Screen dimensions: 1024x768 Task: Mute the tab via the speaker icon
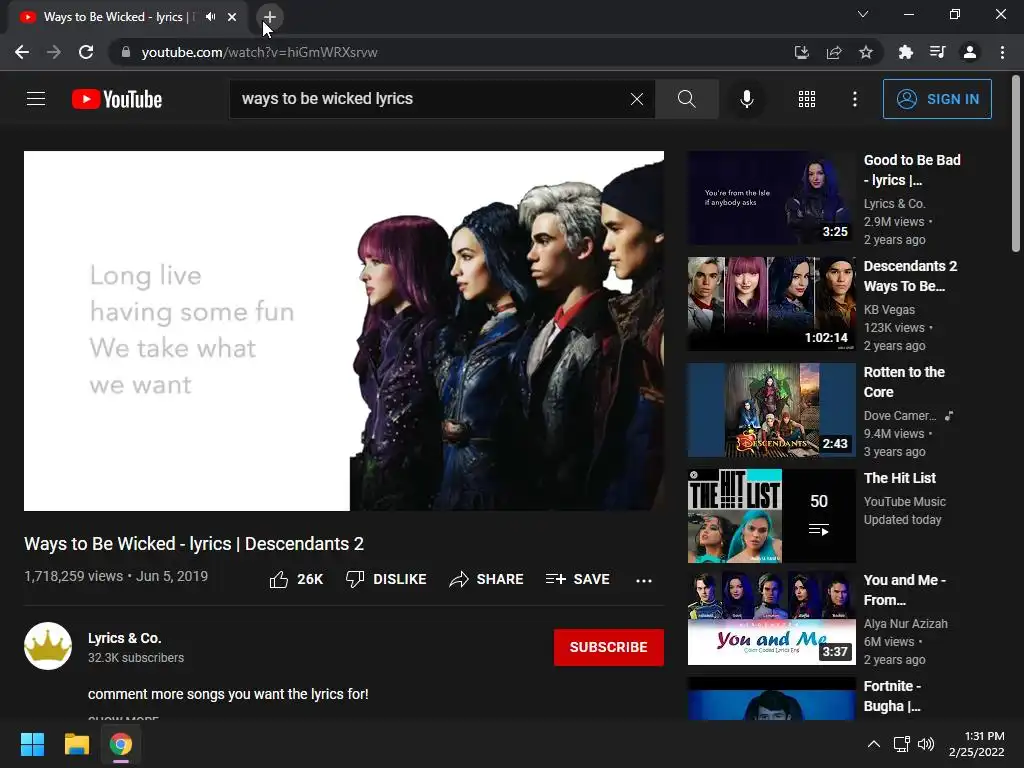(210, 17)
